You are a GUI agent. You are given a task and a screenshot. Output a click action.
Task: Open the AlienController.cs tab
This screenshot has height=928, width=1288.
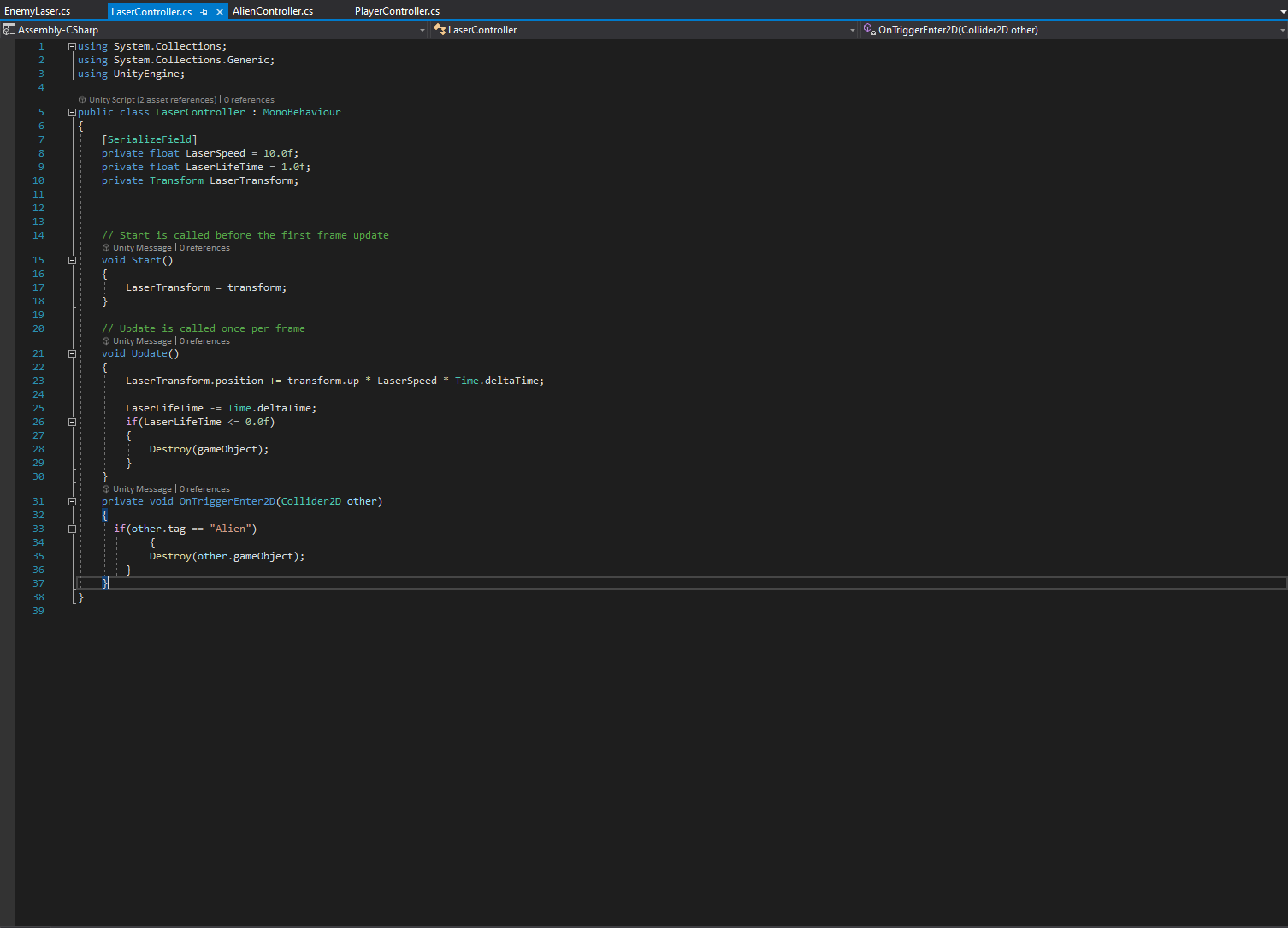click(273, 11)
